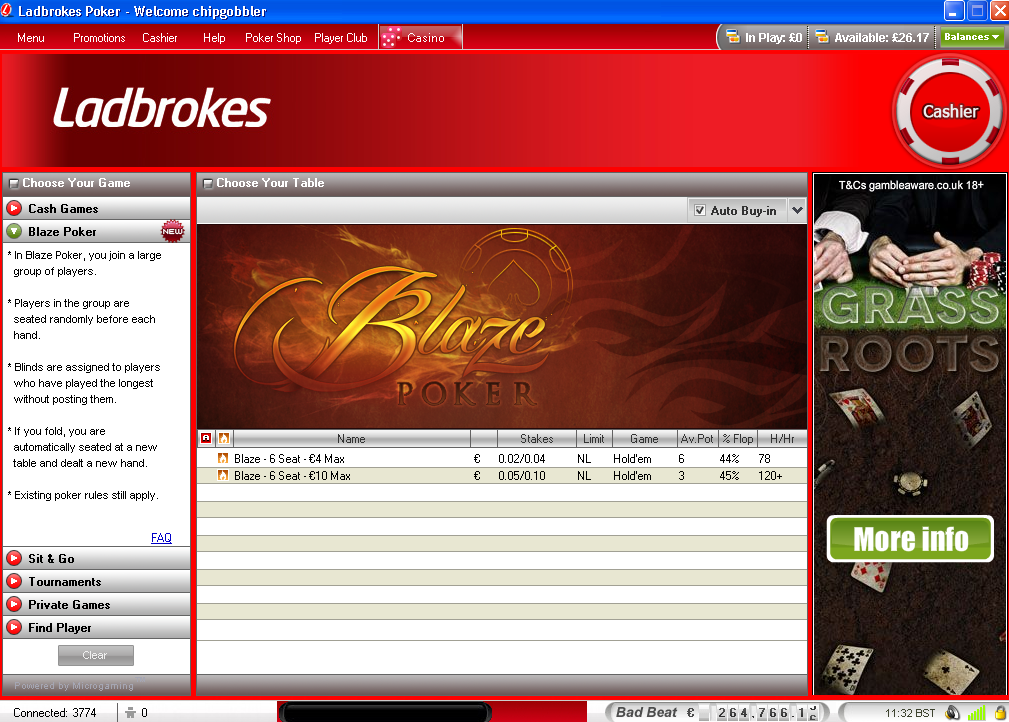Click the green connection signal bars icon

[976, 712]
